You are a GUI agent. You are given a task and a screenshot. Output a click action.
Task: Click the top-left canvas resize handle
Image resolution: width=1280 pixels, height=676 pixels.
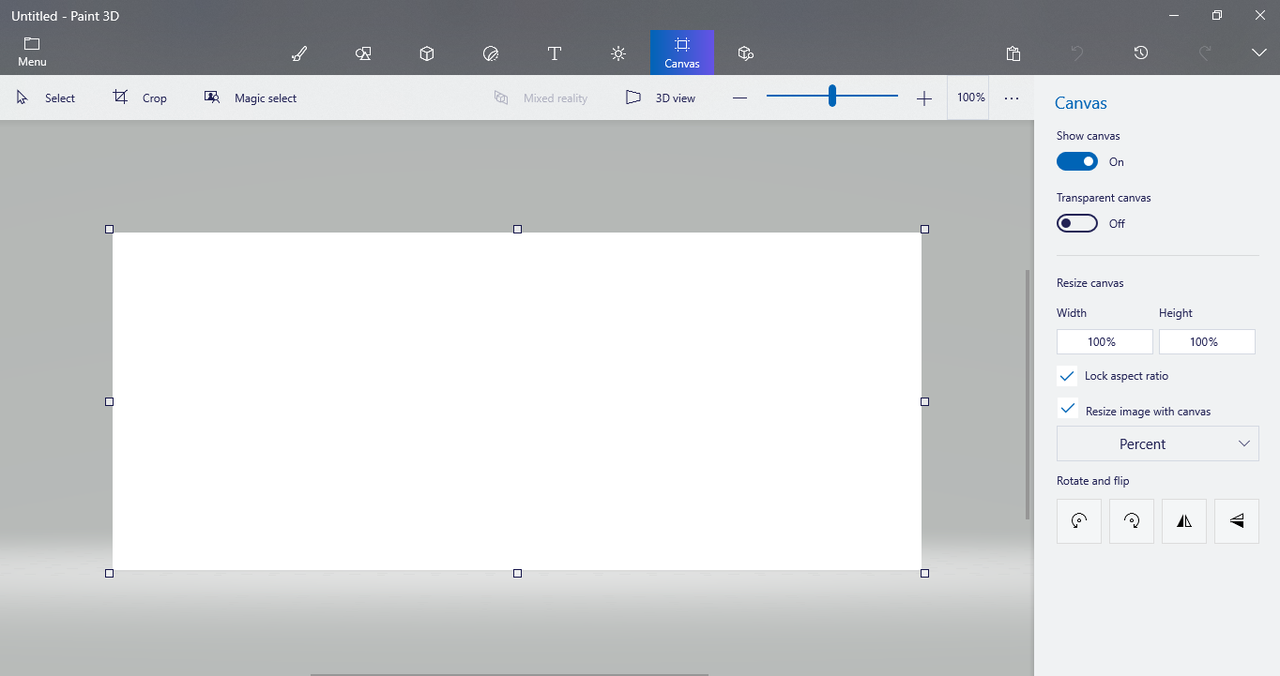(109, 229)
